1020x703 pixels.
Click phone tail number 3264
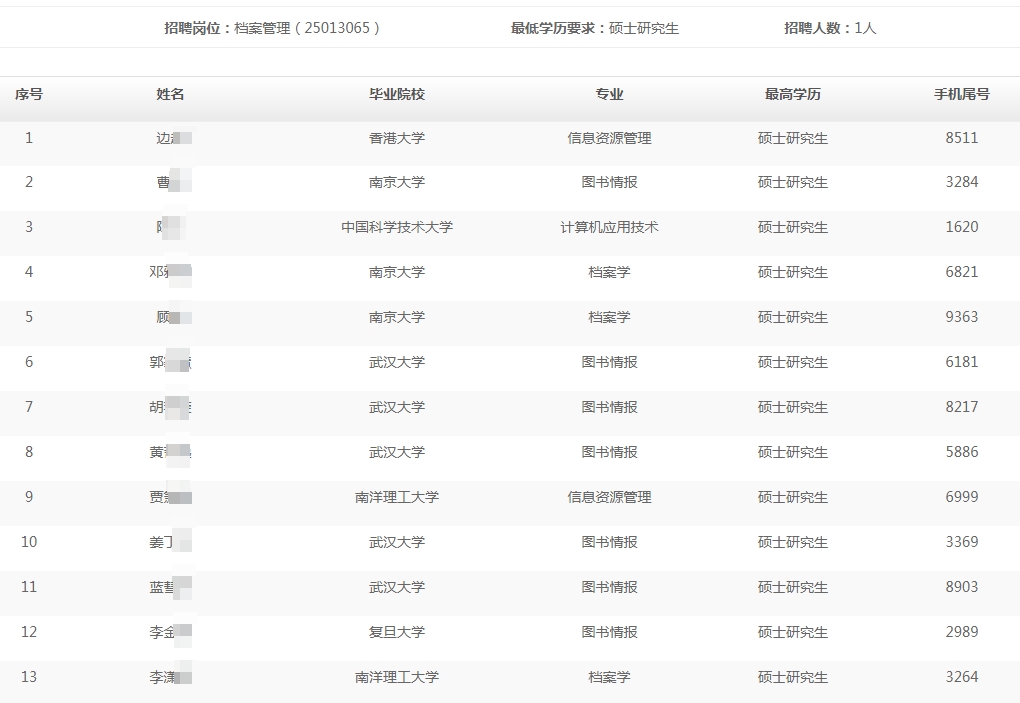(x=961, y=677)
